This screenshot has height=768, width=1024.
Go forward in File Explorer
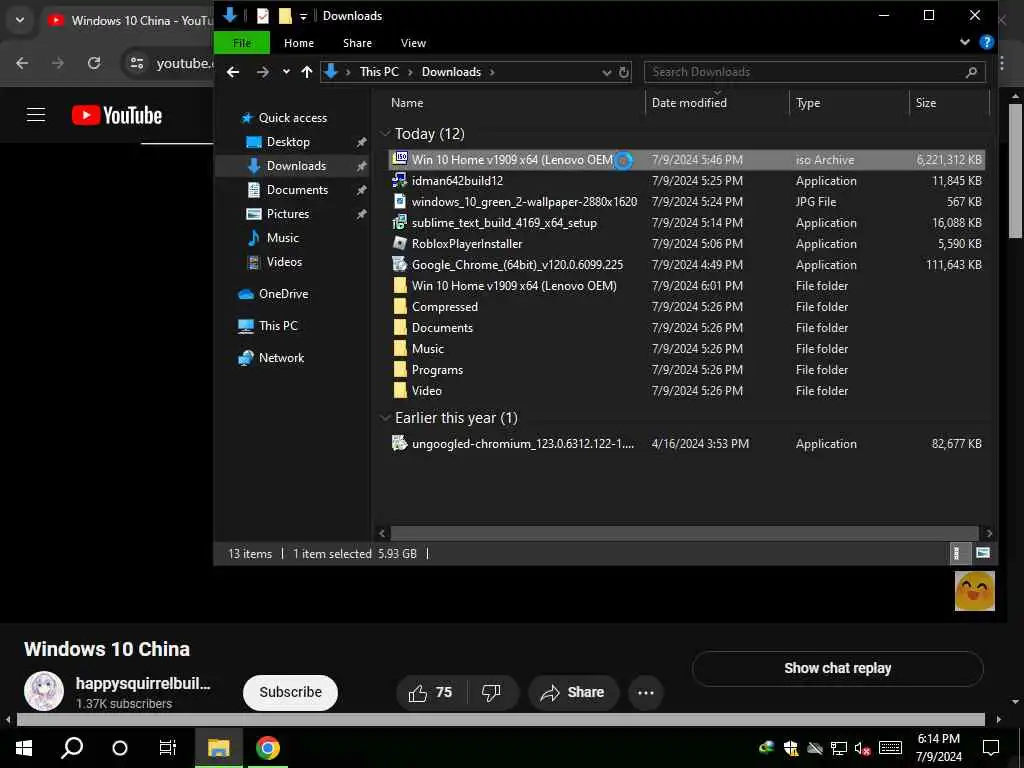point(263,72)
